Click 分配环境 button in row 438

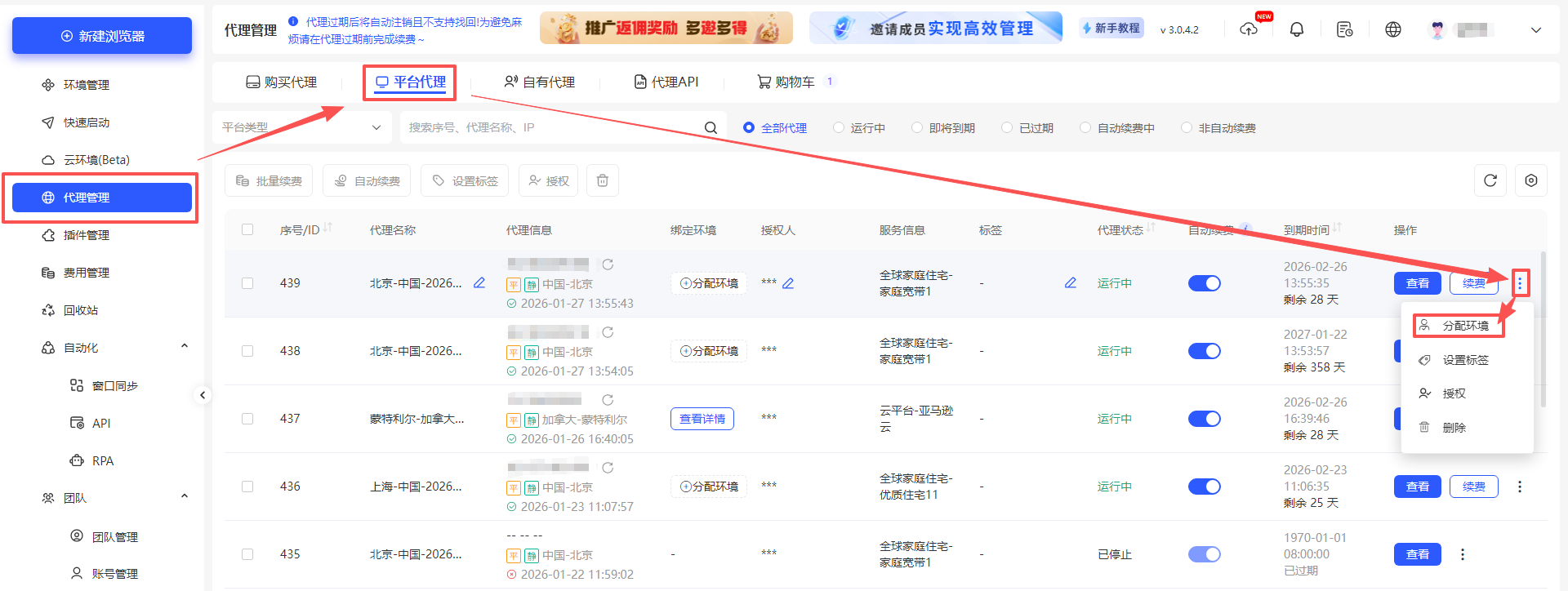coord(709,351)
